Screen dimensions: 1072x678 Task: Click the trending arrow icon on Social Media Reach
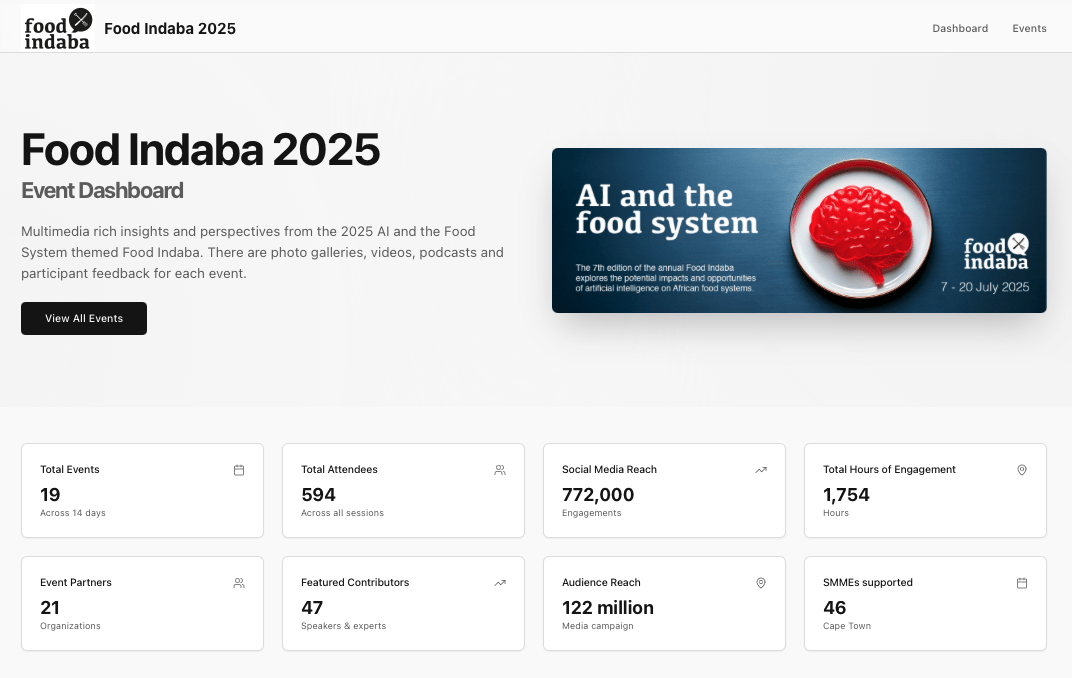point(761,470)
